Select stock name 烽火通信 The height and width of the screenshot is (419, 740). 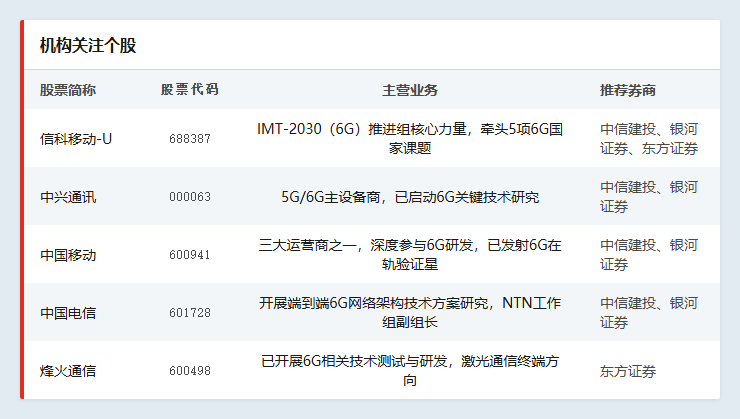(68, 371)
